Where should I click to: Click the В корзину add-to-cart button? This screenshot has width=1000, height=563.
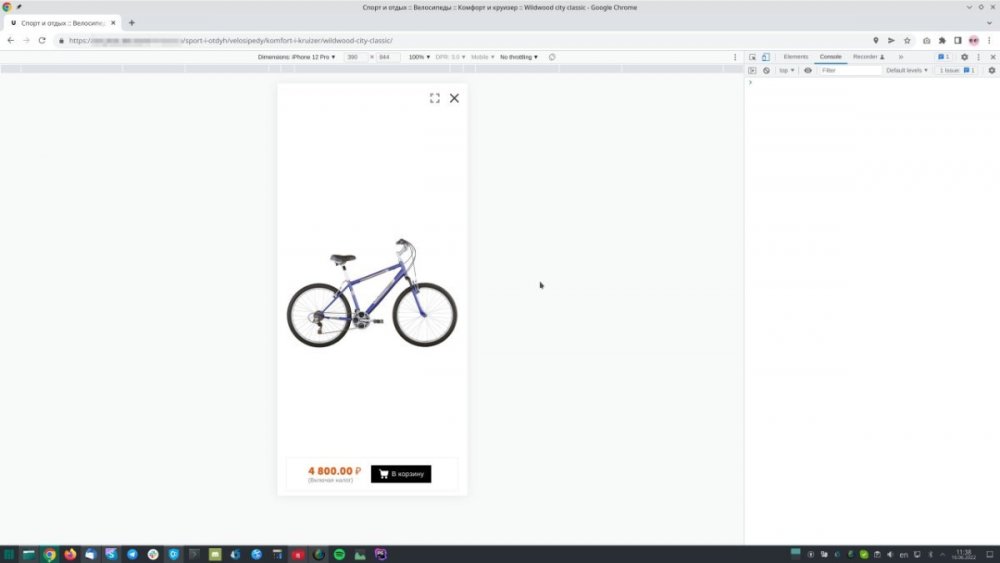tap(401, 474)
